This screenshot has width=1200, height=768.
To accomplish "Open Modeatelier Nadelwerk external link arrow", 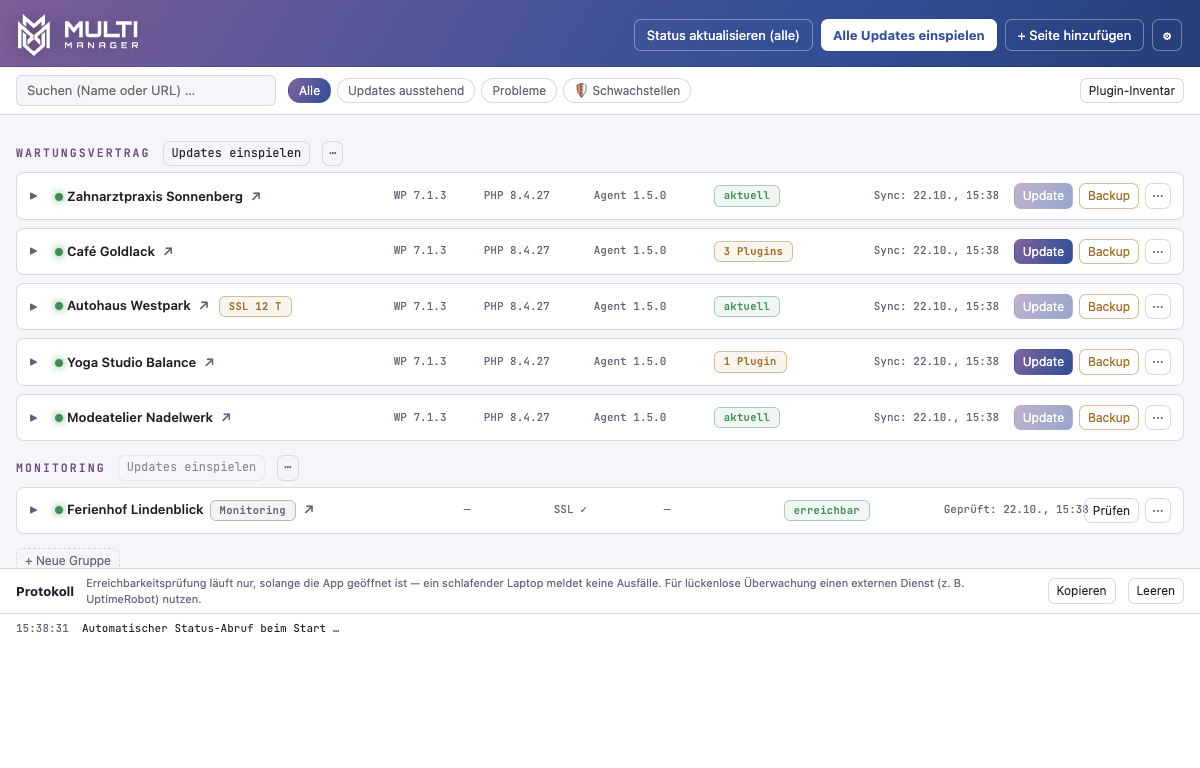I will tap(226, 417).
